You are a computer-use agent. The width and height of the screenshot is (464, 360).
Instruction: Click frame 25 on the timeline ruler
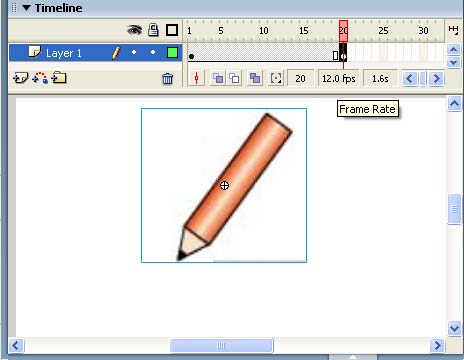tap(383, 31)
